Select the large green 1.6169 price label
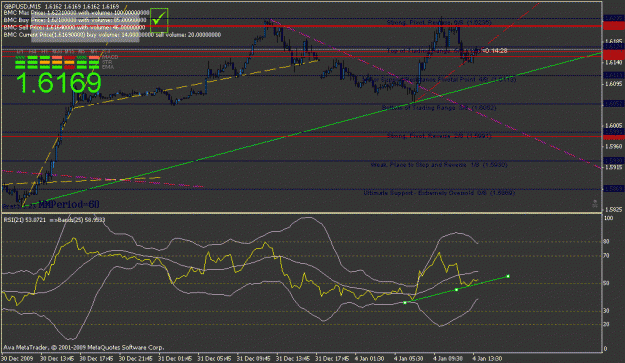Viewport: 625px width, 363px height. coord(59,83)
